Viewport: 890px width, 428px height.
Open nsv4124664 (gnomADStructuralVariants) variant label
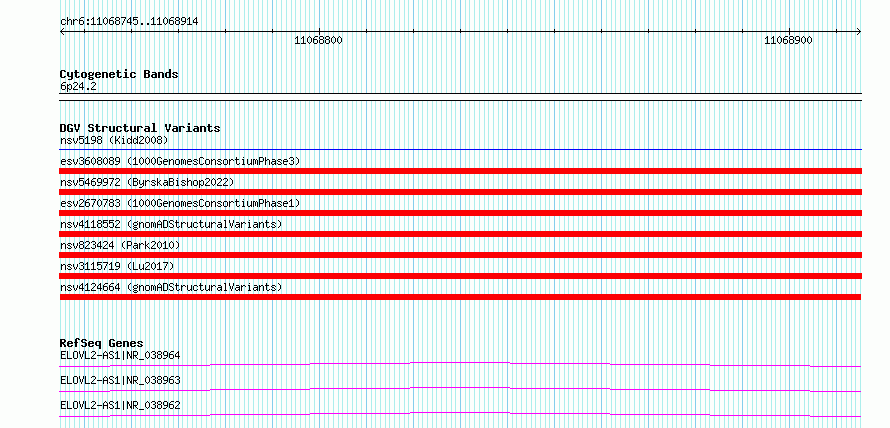171,287
